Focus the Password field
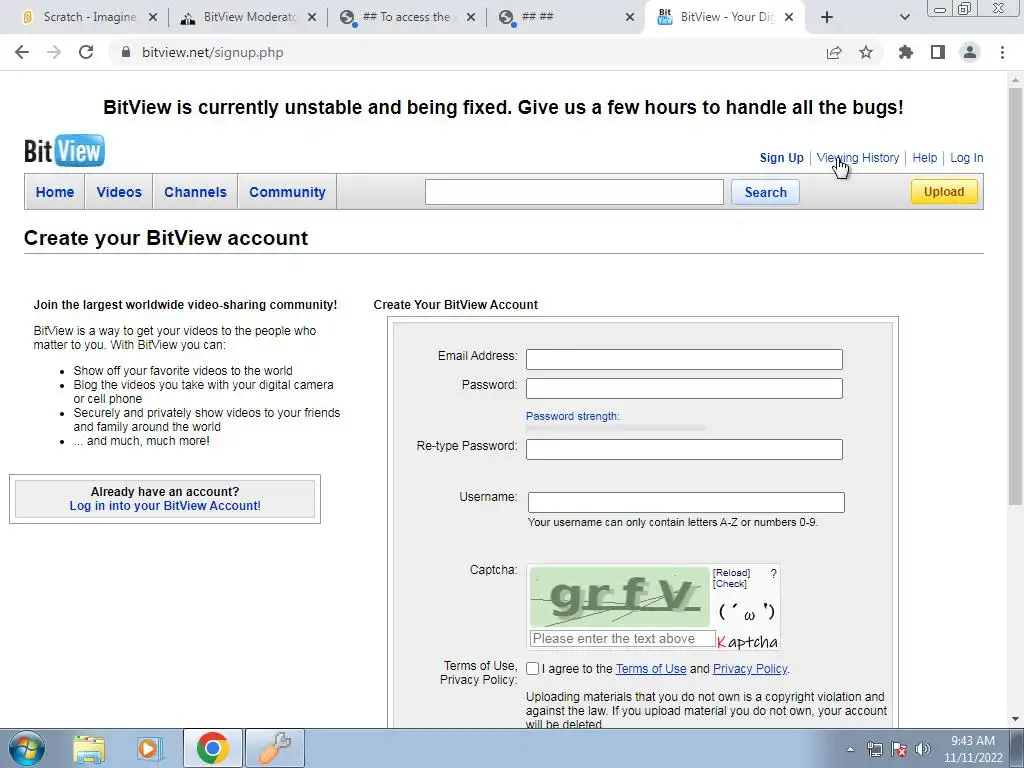The width and height of the screenshot is (1024, 768). click(684, 389)
